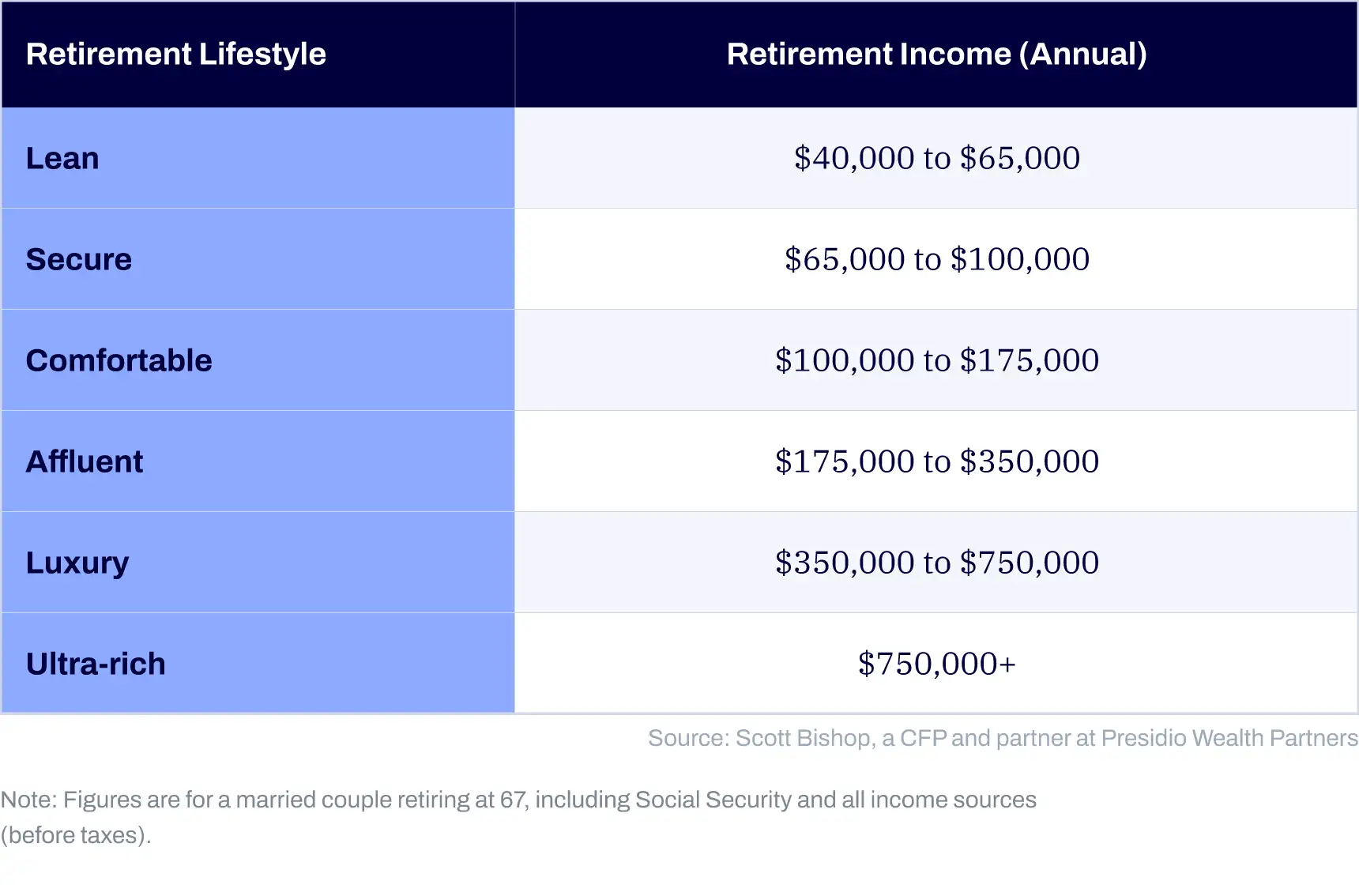Click the CFP text in source line

coord(923,738)
